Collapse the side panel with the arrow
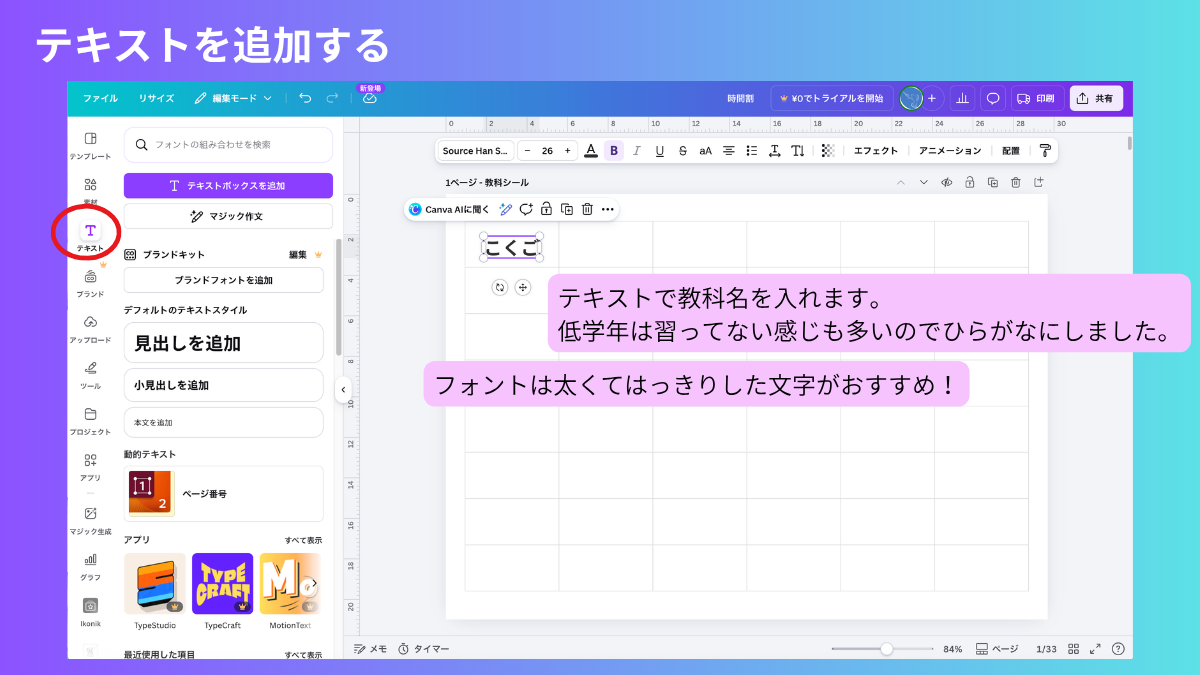The width and height of the screenshot is (1200, 675). (343, 389)
